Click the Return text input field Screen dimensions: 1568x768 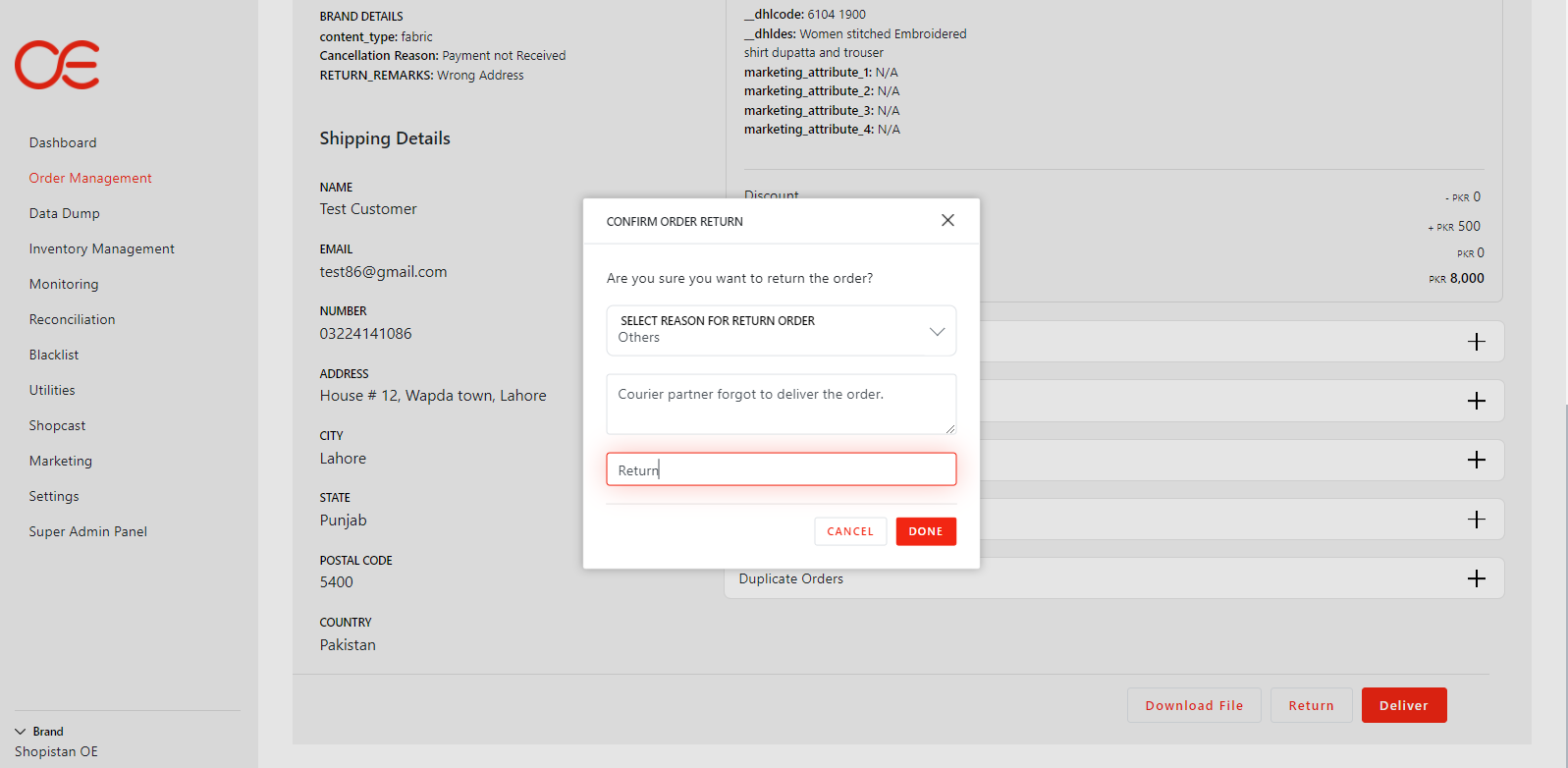(781, 469)
